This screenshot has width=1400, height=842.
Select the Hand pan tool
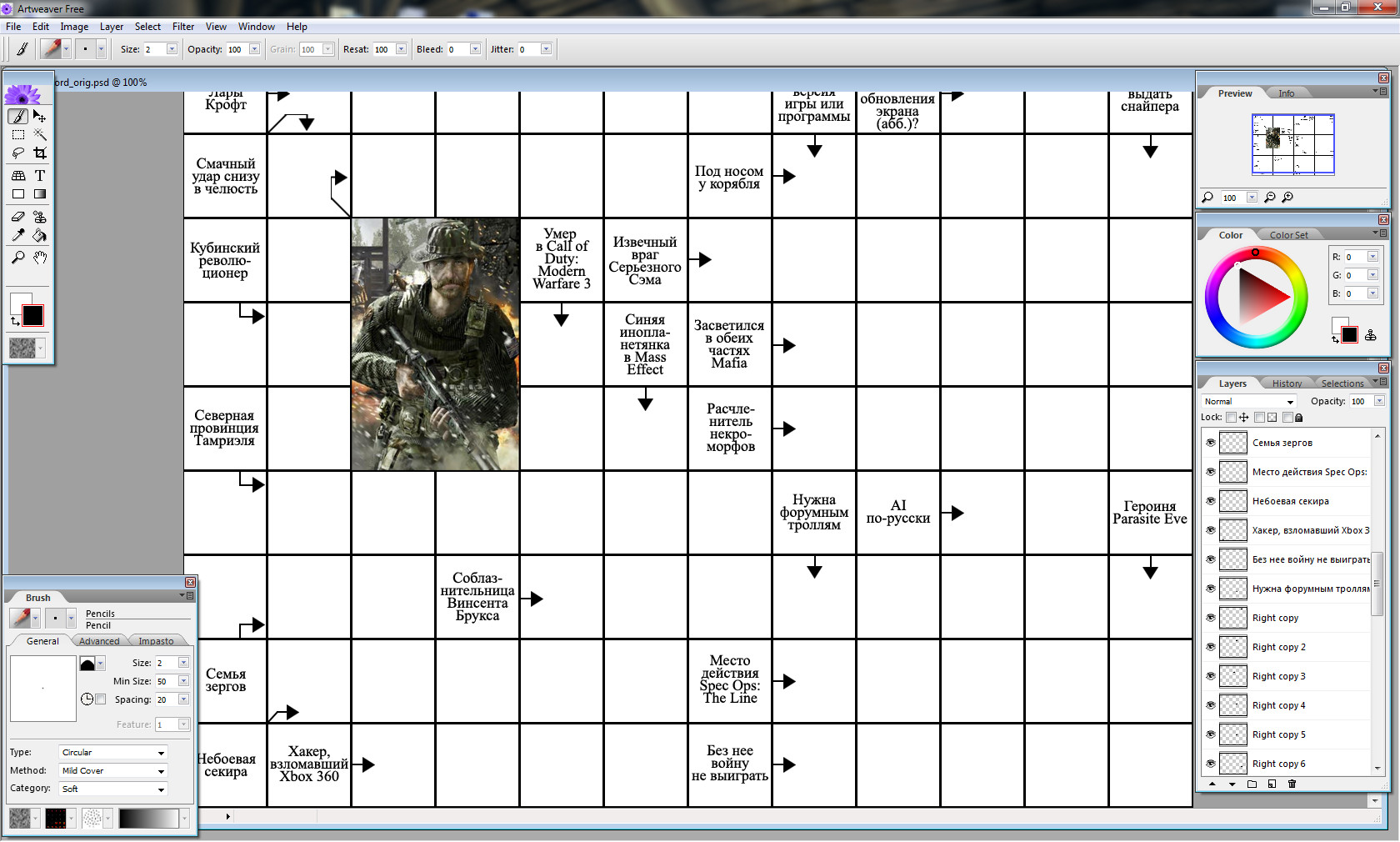point(39,258)
